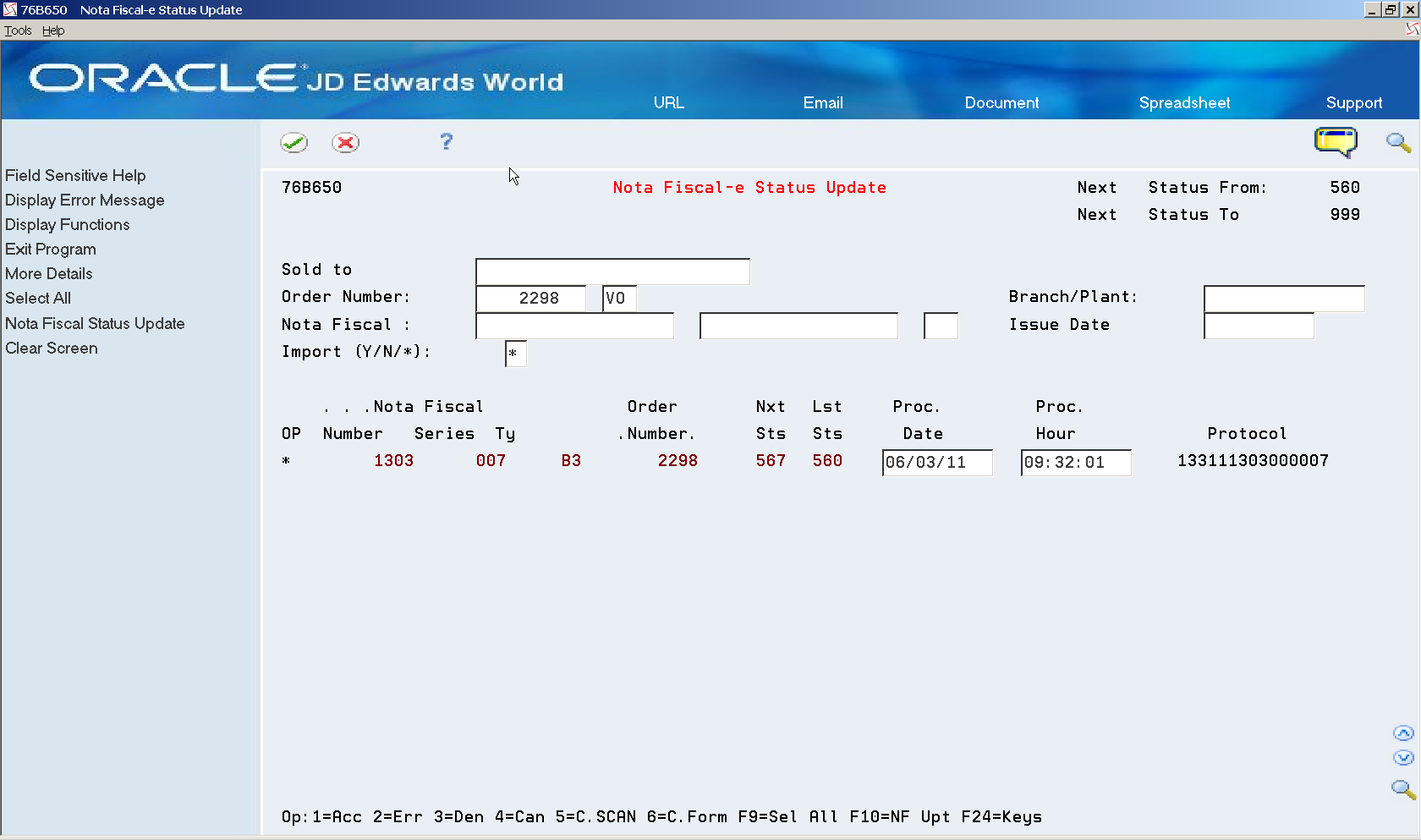Click the Proc. Date field 06/03/11
This screenshot has height=840, width=1421.
(x=937, y=463)
